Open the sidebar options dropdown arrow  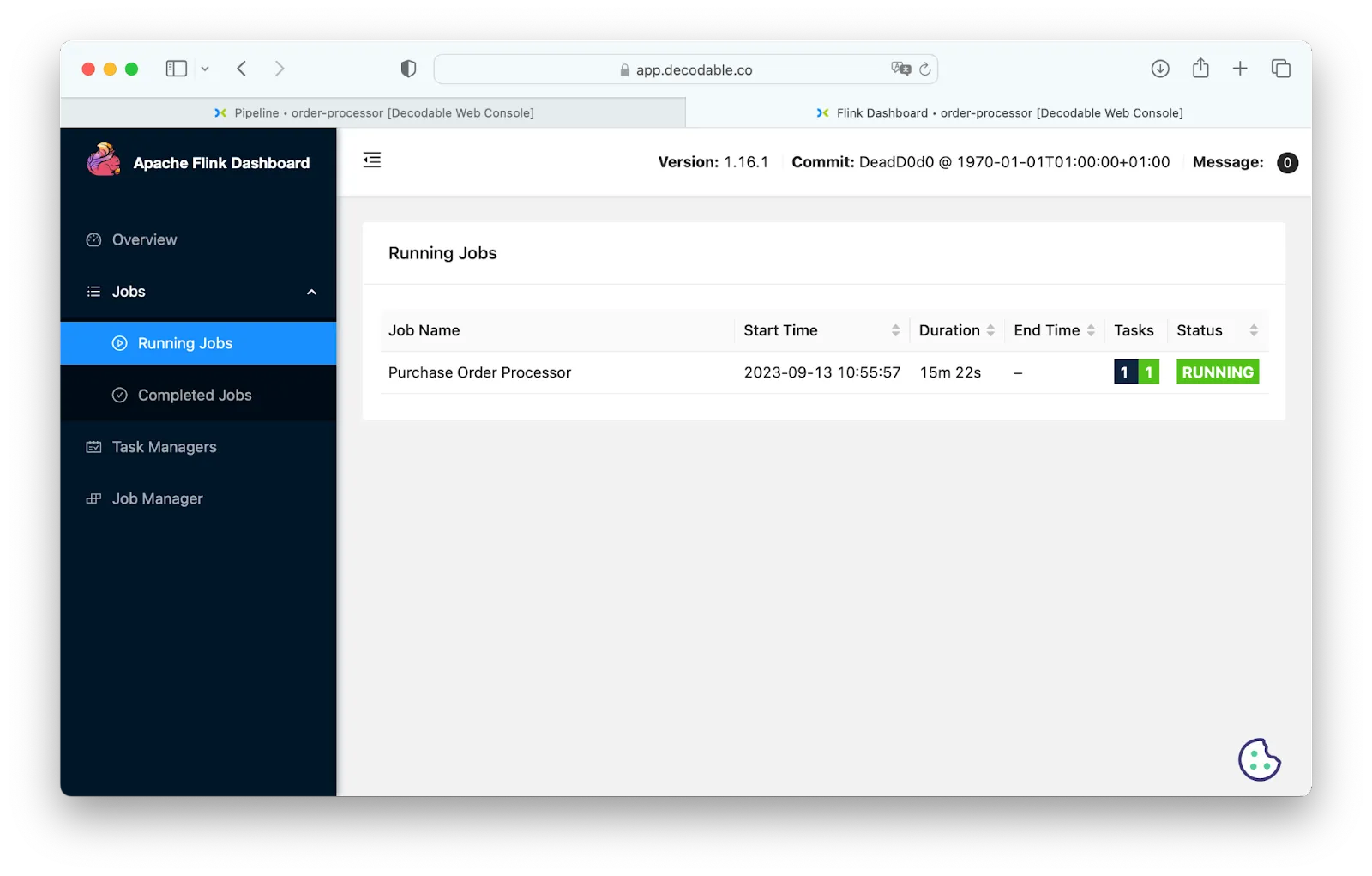coord(205,69)
